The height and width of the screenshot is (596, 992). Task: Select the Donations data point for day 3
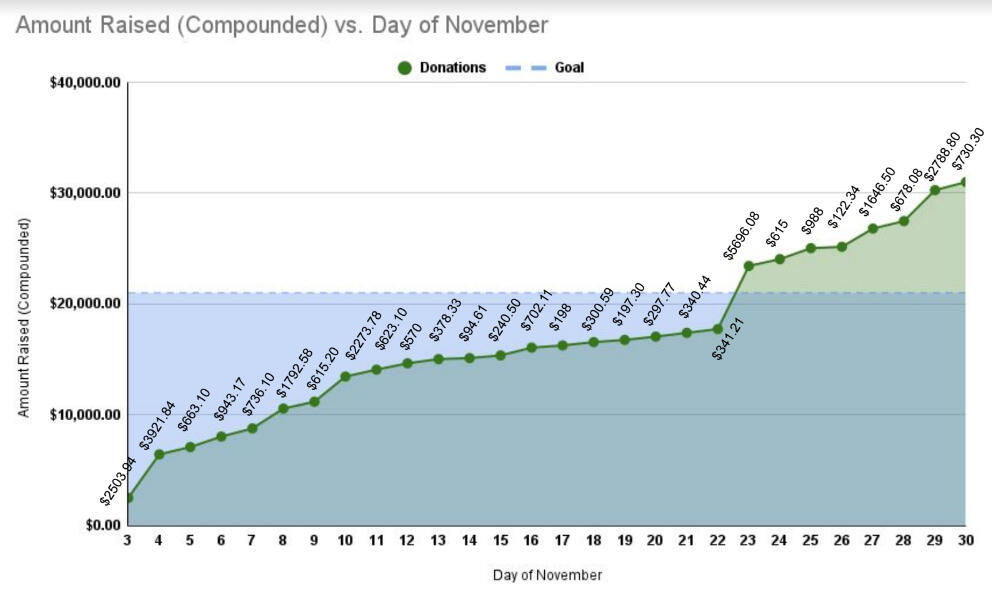pyautogui.click(x=128, y=497)
